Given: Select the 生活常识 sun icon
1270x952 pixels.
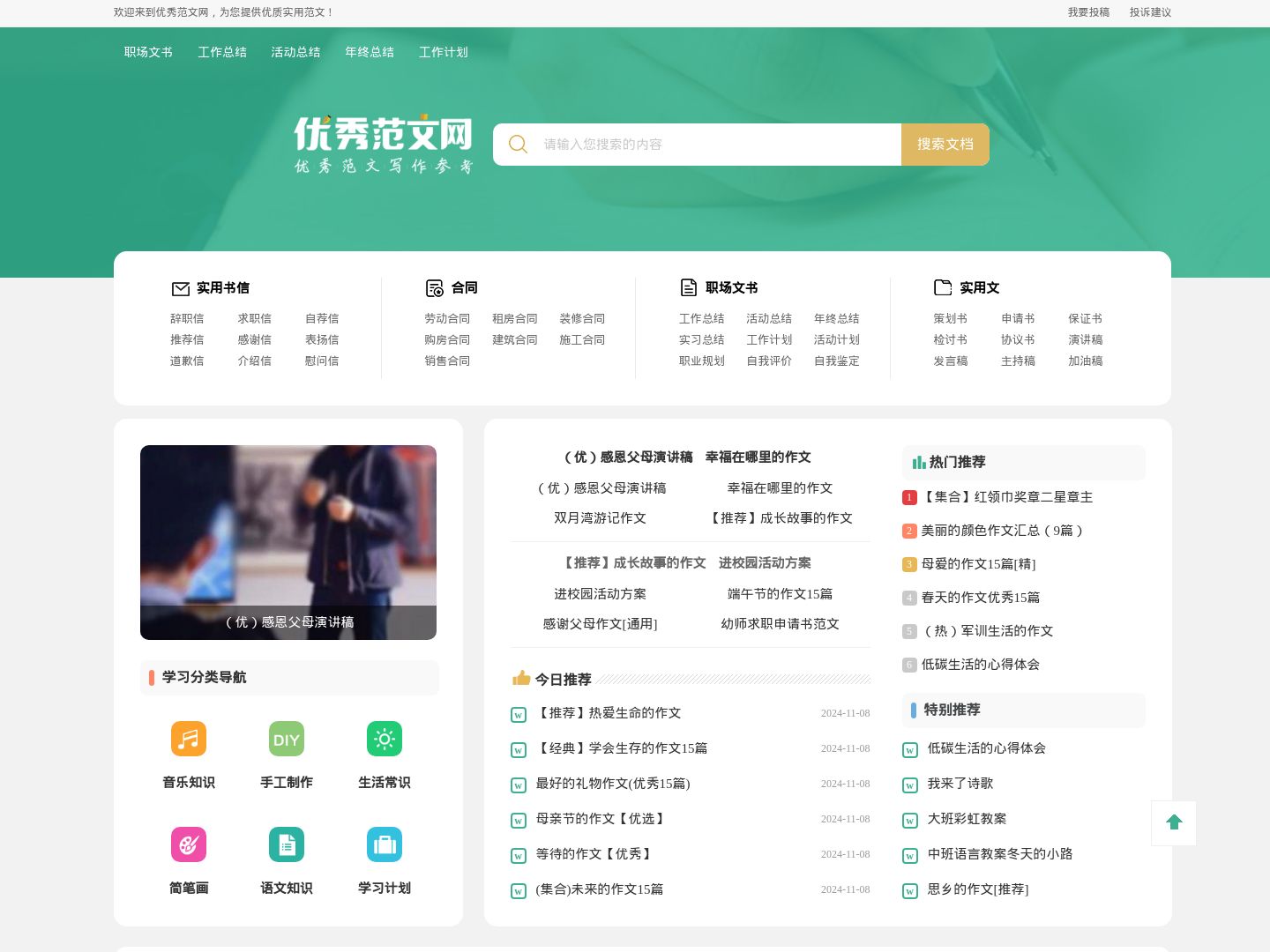Looking at the screenshot, I should click(385, 739).
